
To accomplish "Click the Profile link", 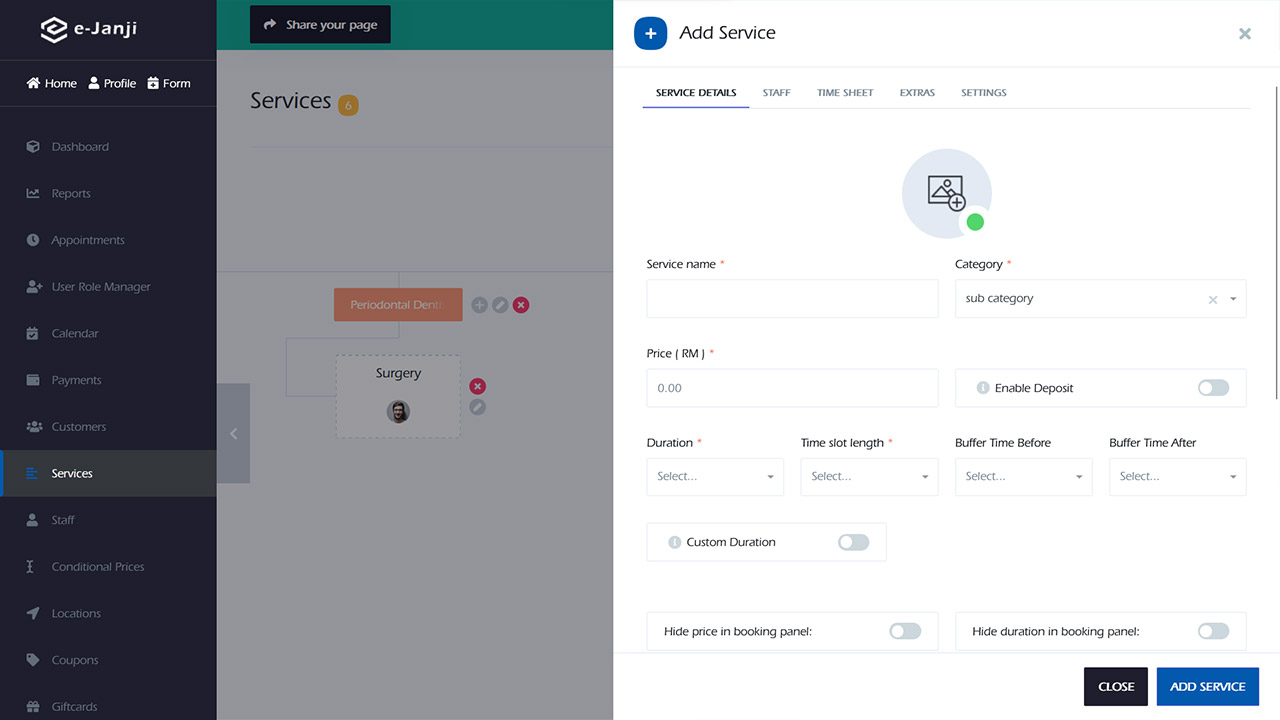I will point(112,83).
